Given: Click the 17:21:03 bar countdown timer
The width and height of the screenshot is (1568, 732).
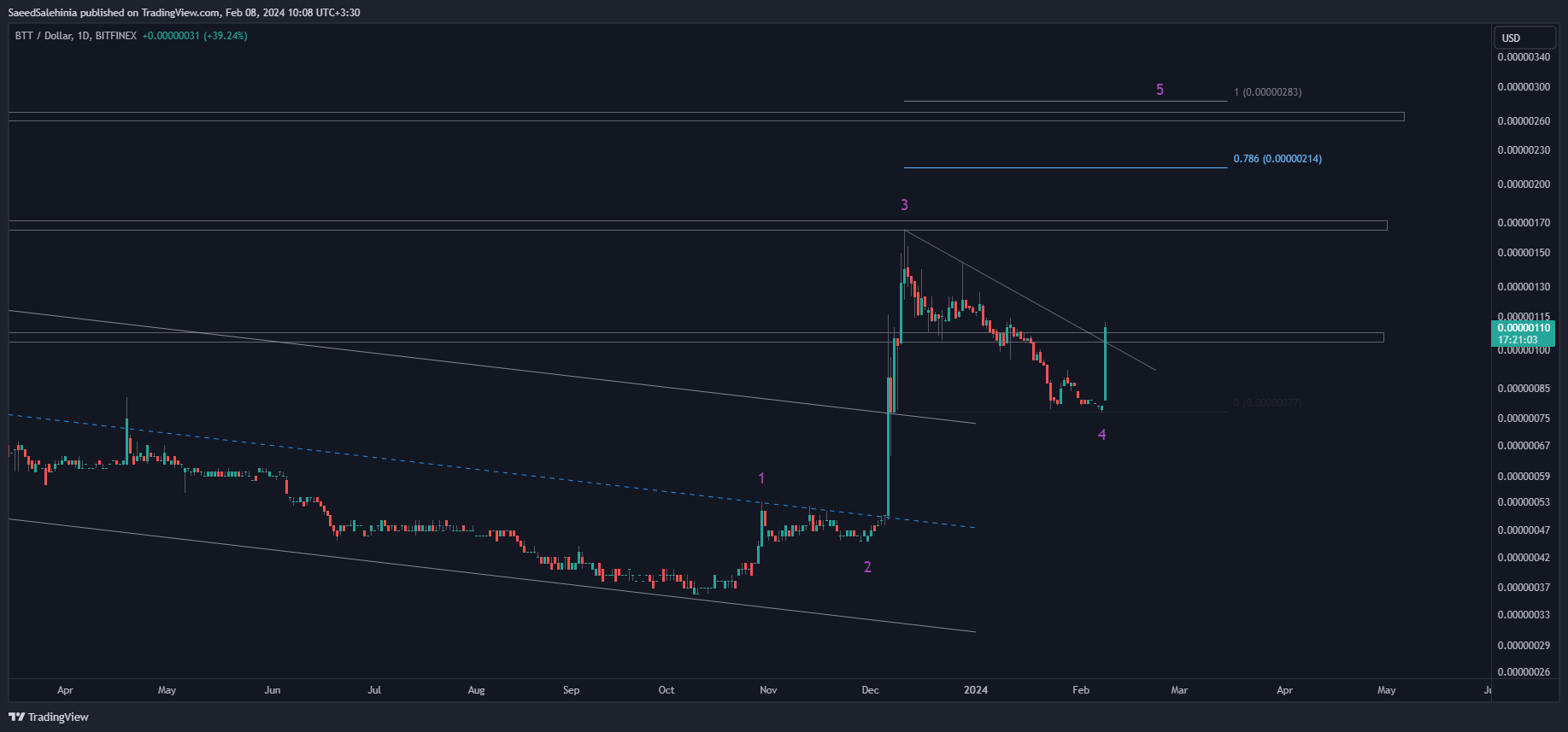Looking at the screenshot, I should pyautogui.click(x=1518, y=340).
